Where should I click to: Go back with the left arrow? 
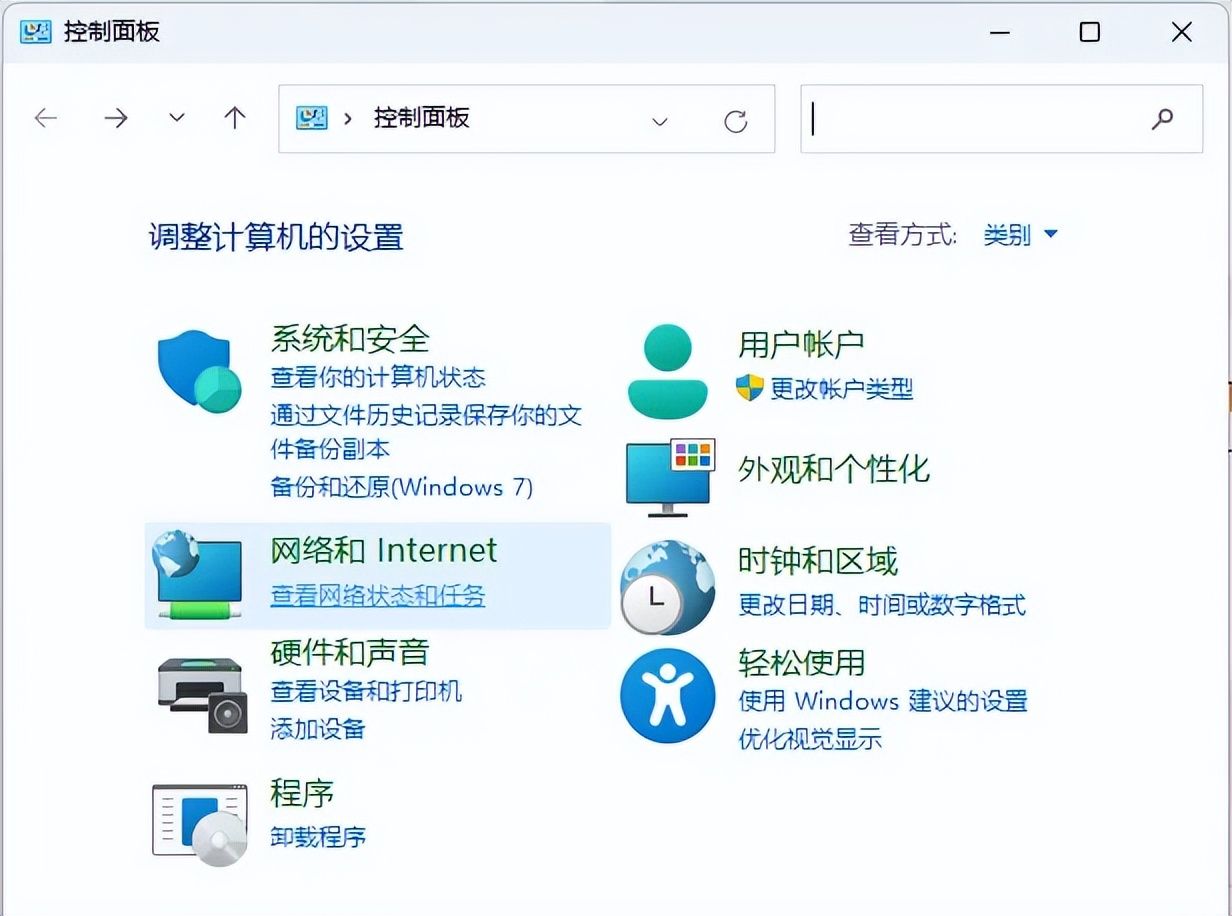point(46,118)
